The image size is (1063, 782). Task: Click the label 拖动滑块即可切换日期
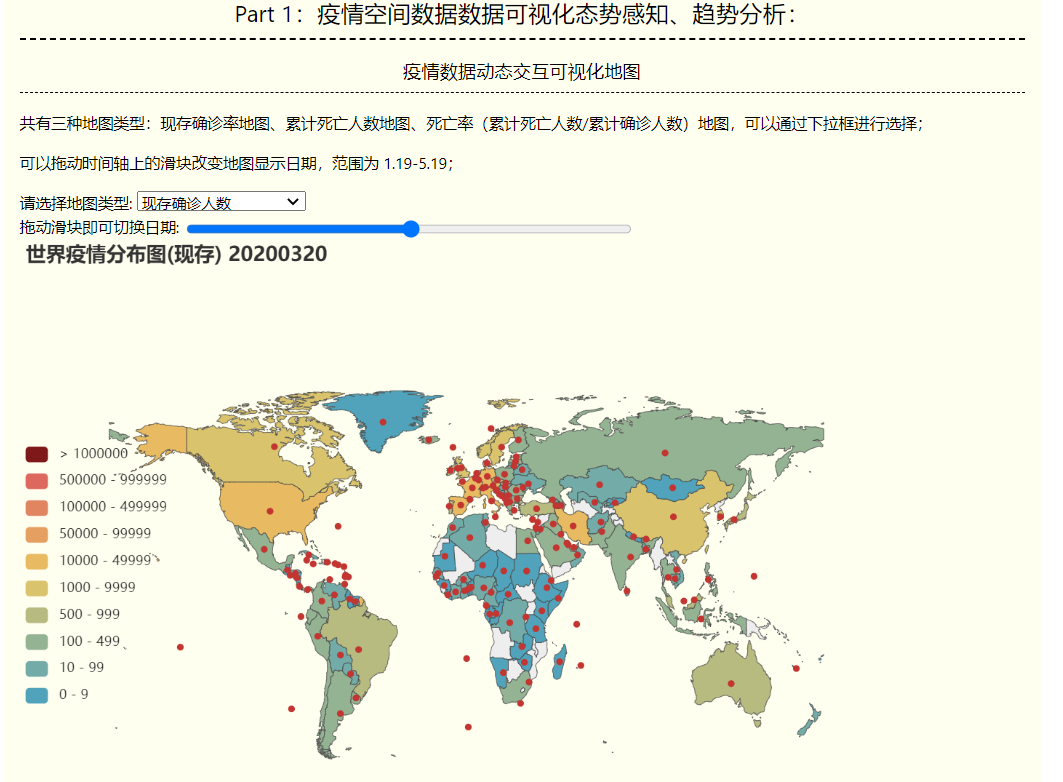click(100, 228)
